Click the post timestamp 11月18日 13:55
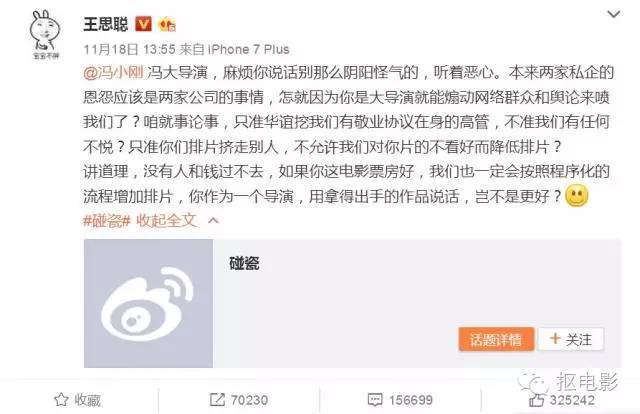 129,49
